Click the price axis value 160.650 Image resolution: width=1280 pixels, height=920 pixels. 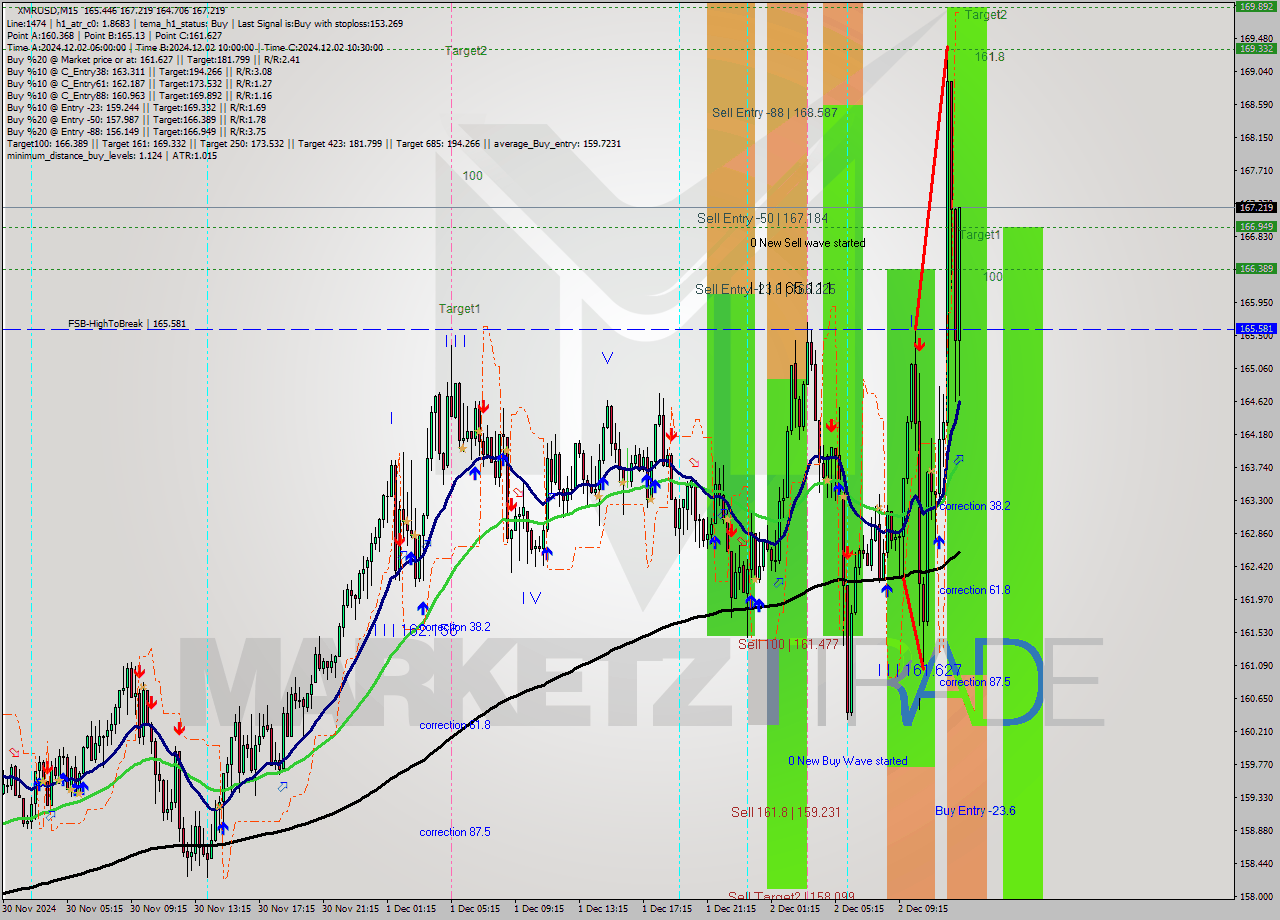pyautogui.click(x=1256, y=698)
